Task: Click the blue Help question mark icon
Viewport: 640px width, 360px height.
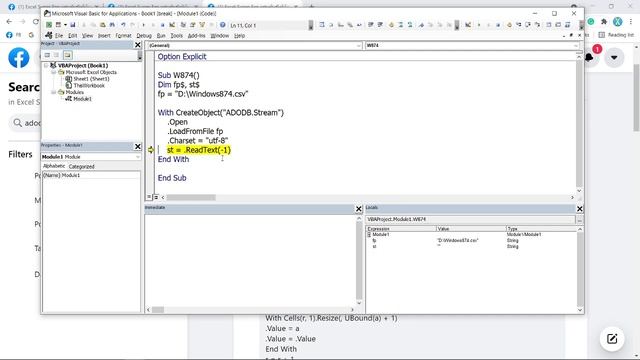Action: (x=222, y=25)
